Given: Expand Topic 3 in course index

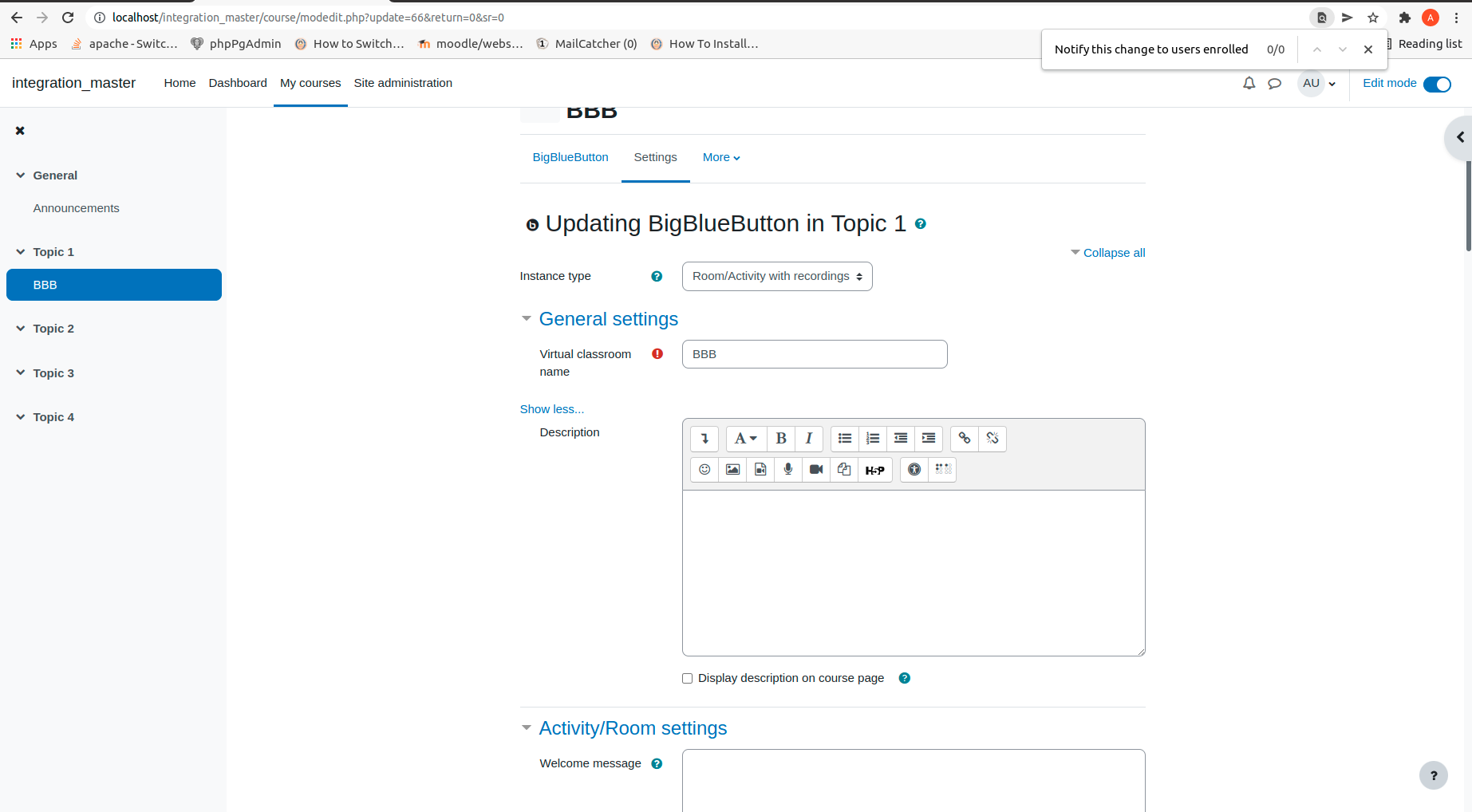Looking at the screenshot, I should (x=21, y=373).
